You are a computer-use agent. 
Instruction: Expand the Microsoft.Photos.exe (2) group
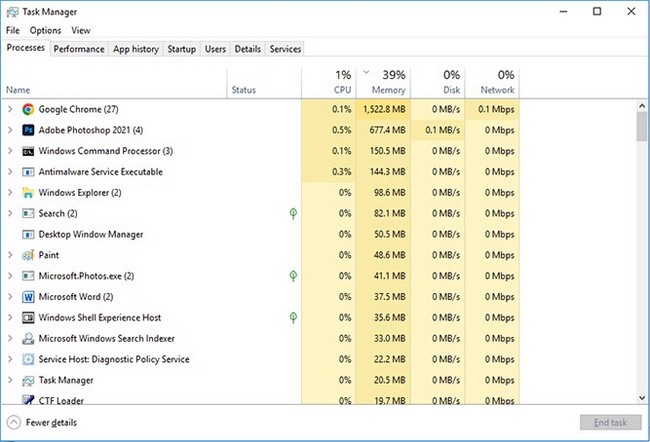tap(10, 276)
